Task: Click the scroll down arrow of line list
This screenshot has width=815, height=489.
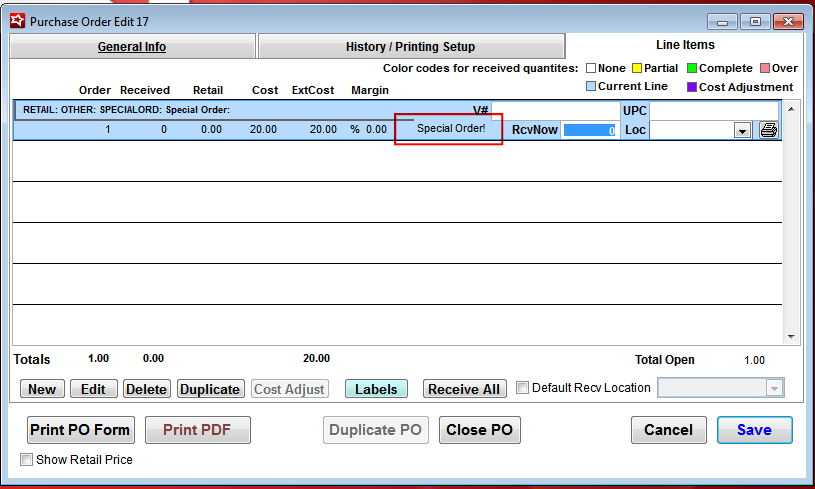Action: (791, 337)
